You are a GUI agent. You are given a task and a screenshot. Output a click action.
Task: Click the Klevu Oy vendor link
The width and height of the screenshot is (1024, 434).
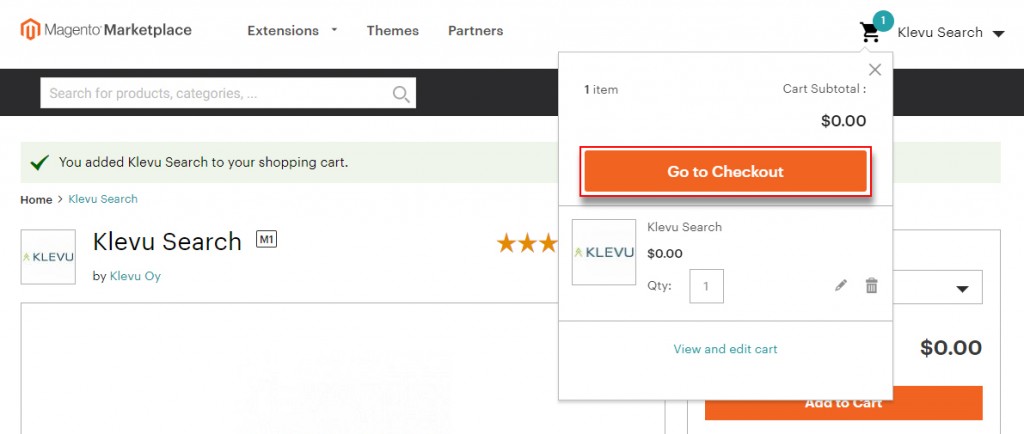tap(135, 276)
